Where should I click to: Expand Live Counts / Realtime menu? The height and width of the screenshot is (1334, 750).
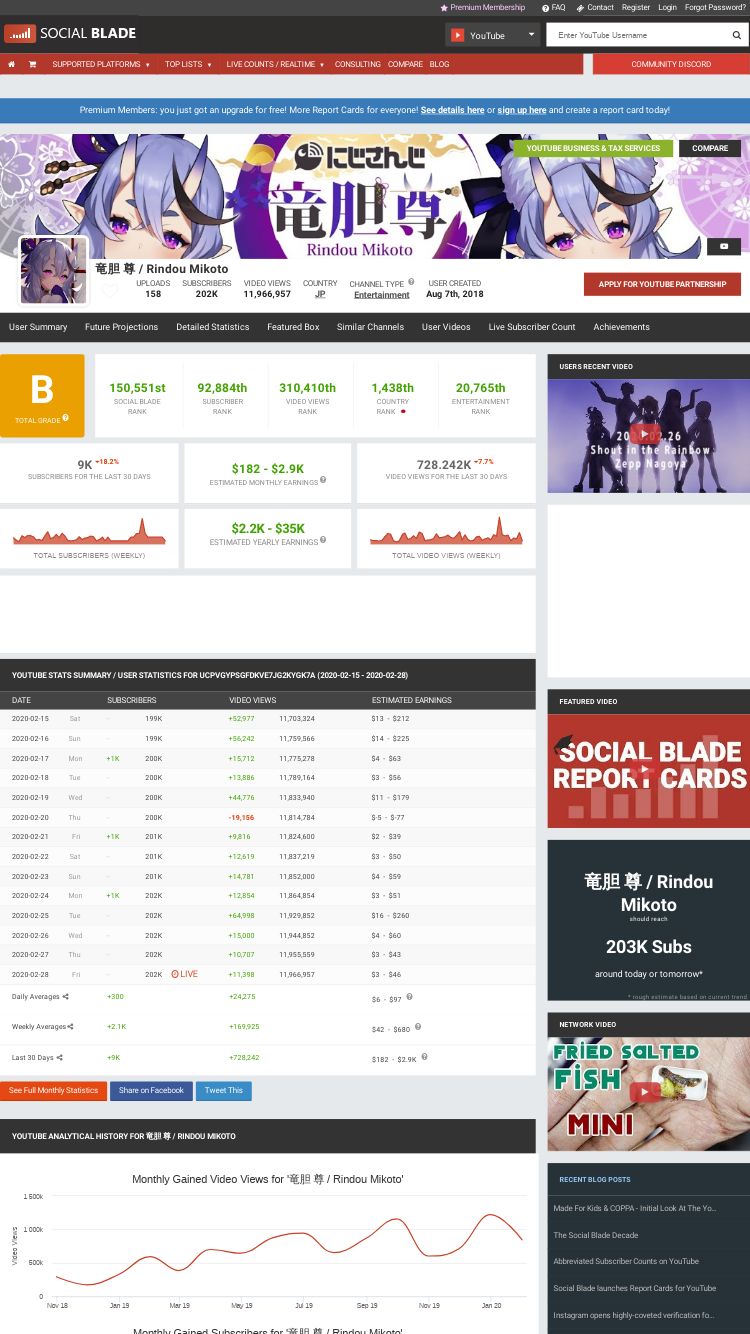275,64
